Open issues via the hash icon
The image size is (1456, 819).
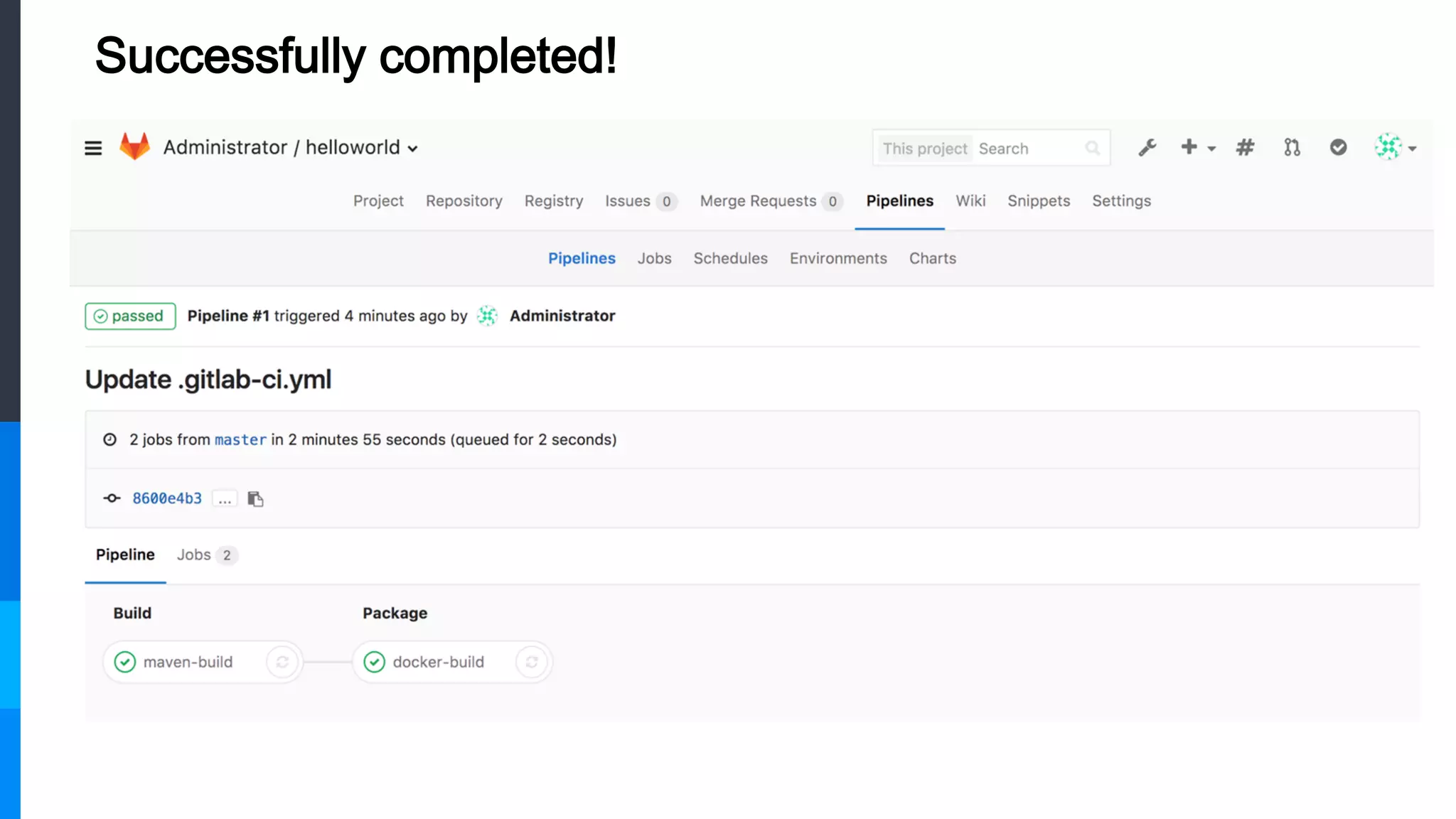tap(1245, 147)
